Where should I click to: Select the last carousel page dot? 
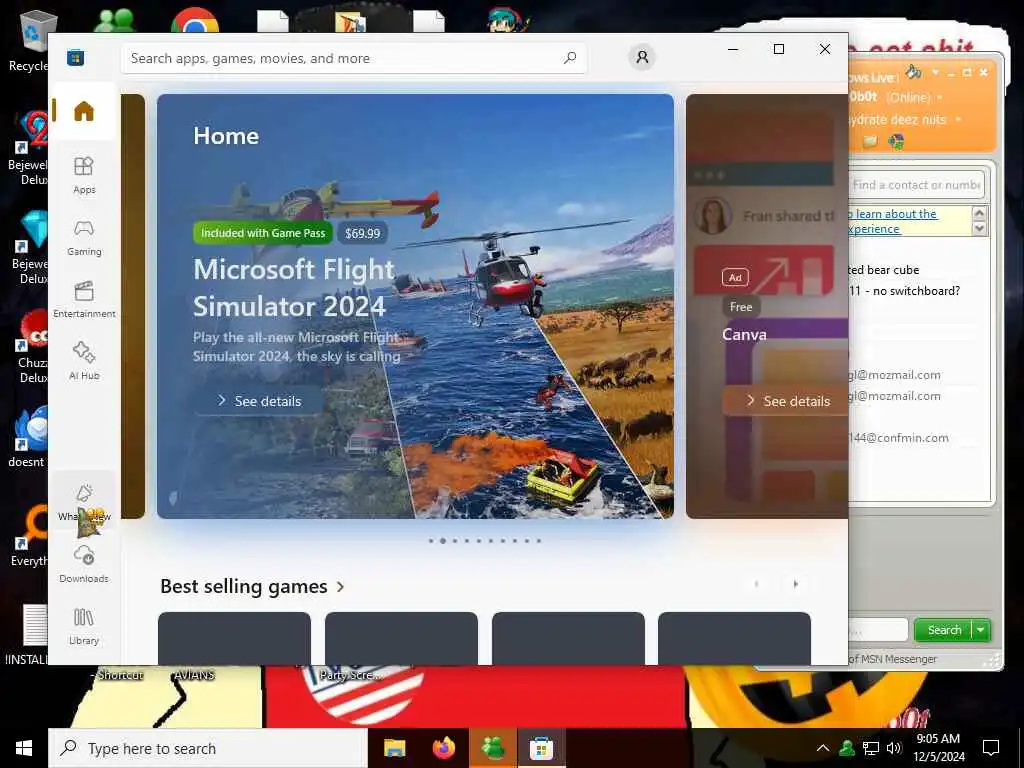pyautogui.click(x=538, y=541)
